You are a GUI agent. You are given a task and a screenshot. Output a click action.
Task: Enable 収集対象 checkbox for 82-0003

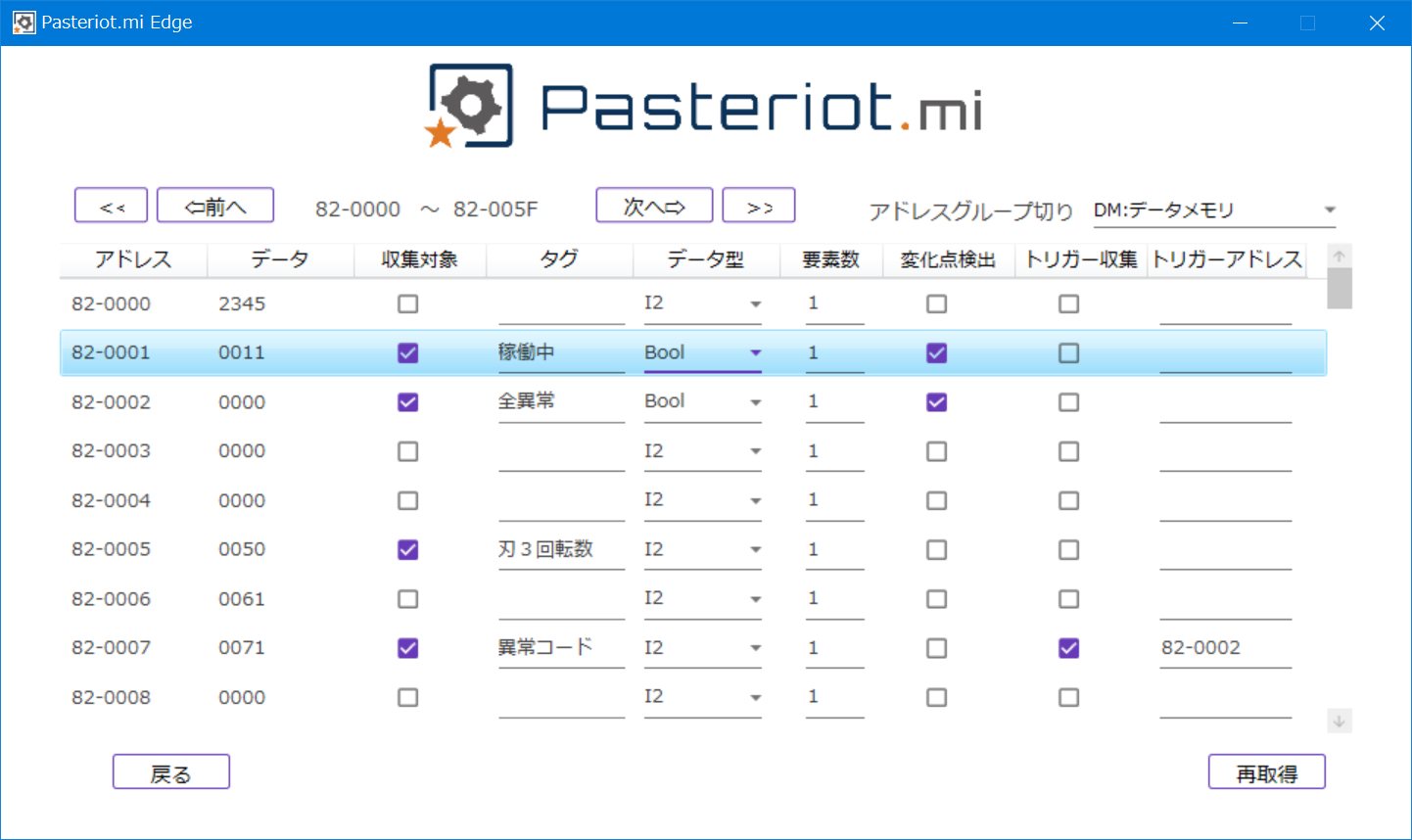(408, 451)
